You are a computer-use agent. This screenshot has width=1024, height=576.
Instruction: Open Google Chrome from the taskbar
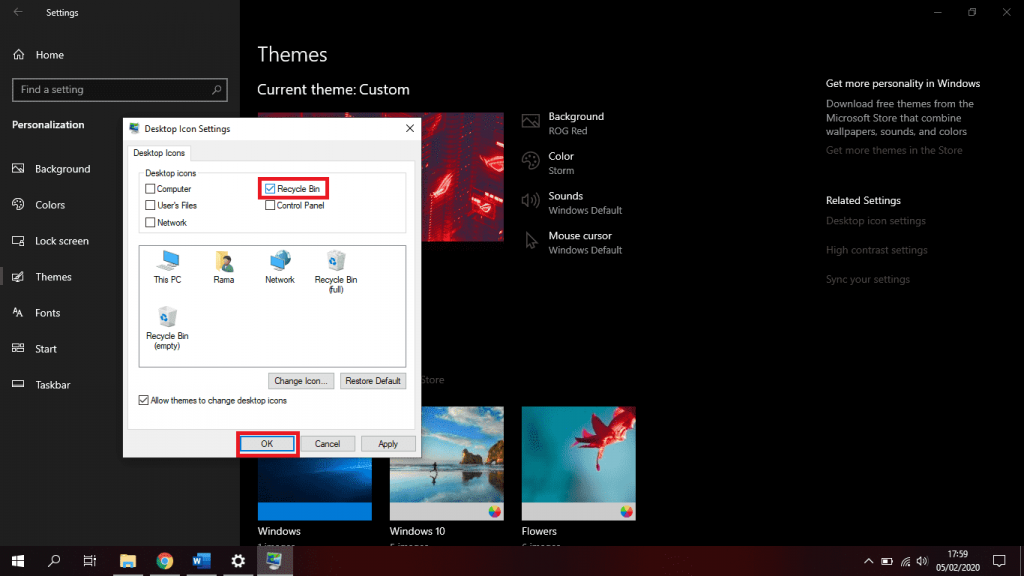[165, 561]
